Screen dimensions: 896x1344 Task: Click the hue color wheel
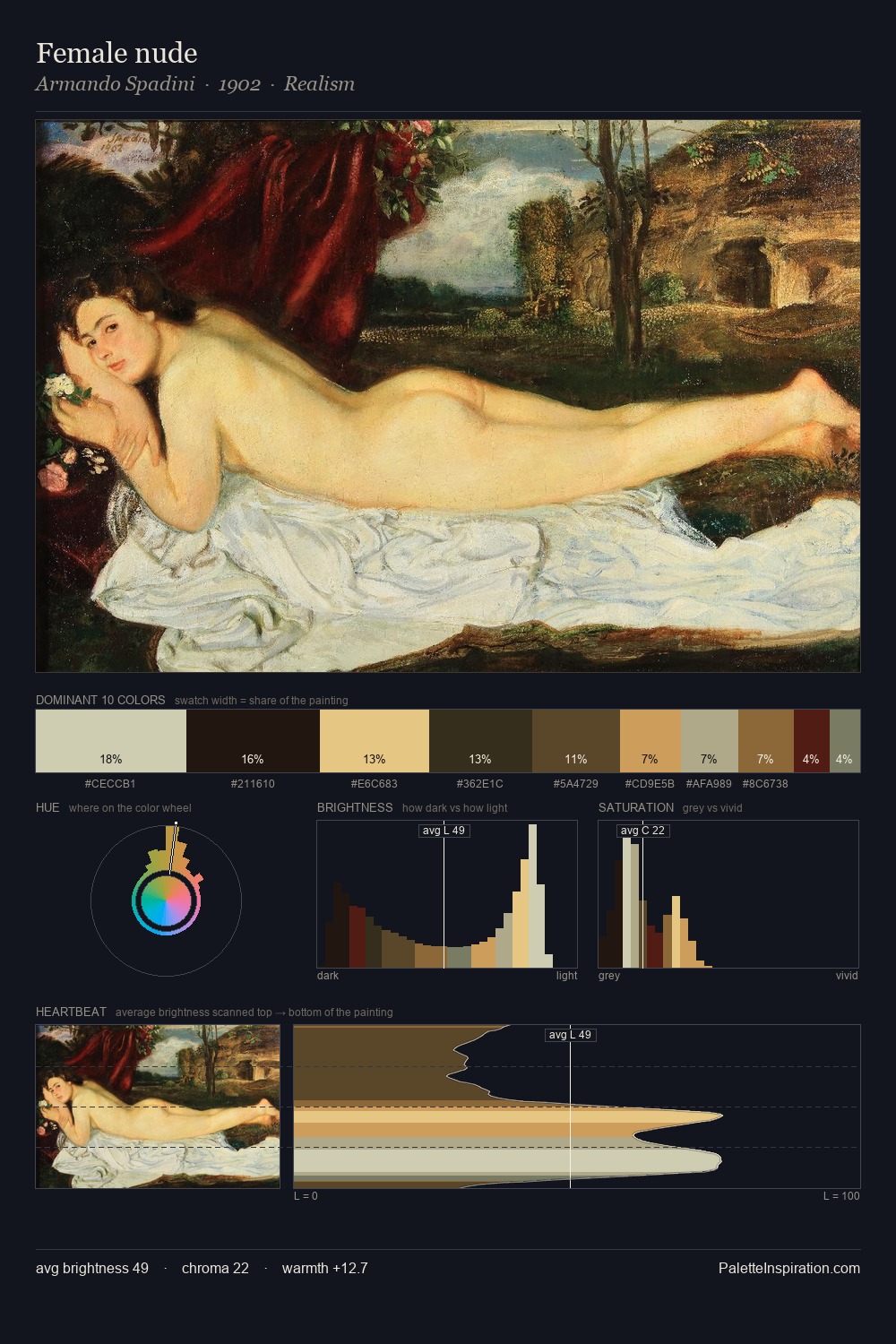point(166,900)
